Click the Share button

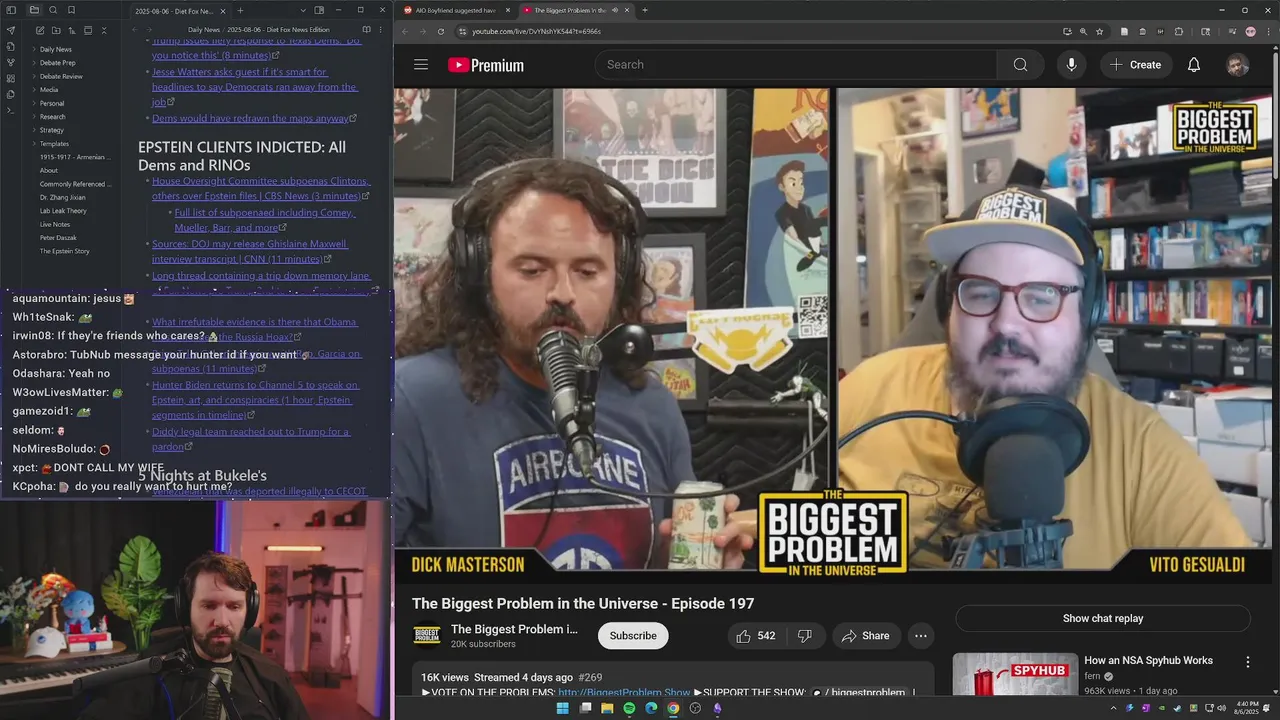tap(865, 636)
